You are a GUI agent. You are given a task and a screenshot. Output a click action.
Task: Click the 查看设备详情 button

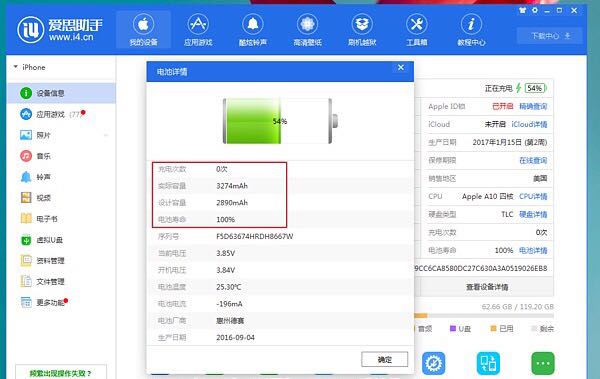487,287
